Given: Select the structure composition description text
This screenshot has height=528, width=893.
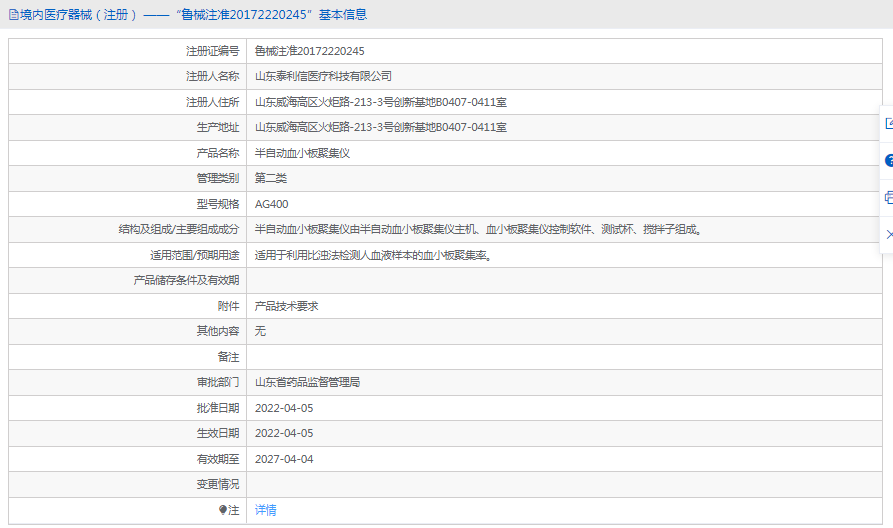Looking at the screenshot, I should (x=479, y=230).
